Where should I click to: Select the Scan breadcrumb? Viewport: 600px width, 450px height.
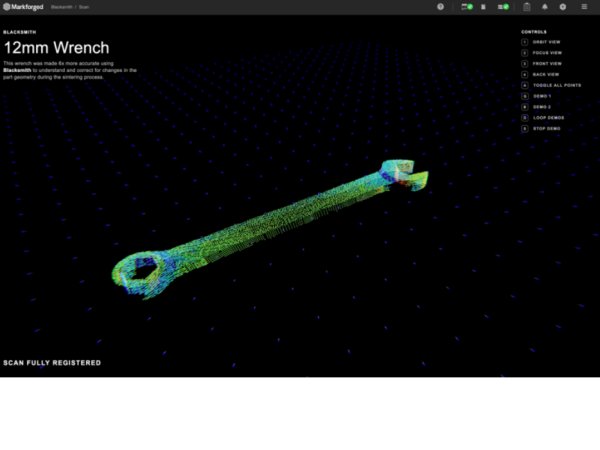point(84,7)
